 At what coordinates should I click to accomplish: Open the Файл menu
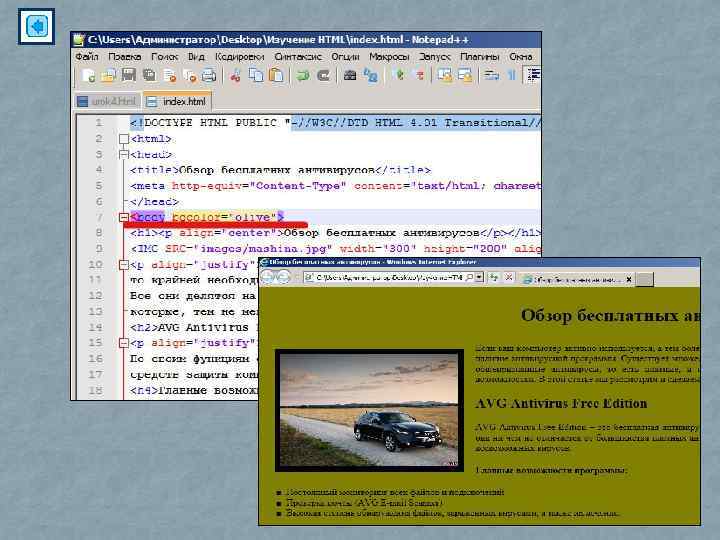tap(87, 56)
